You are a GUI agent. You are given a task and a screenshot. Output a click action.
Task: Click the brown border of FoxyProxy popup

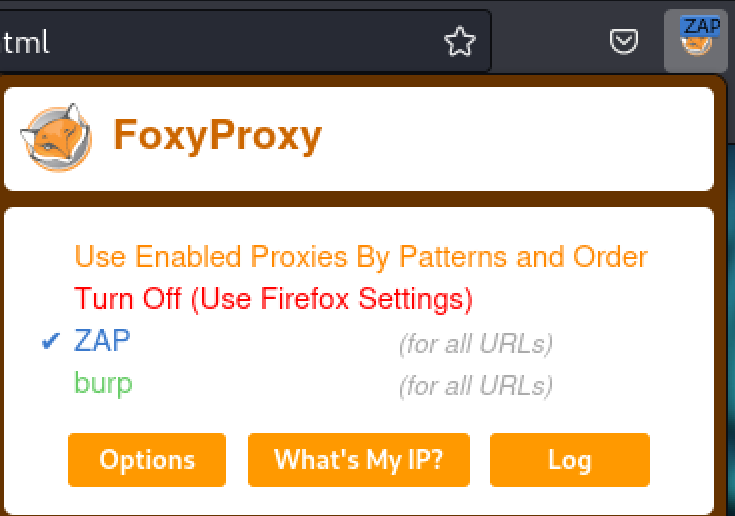click(x=360, y=199)
